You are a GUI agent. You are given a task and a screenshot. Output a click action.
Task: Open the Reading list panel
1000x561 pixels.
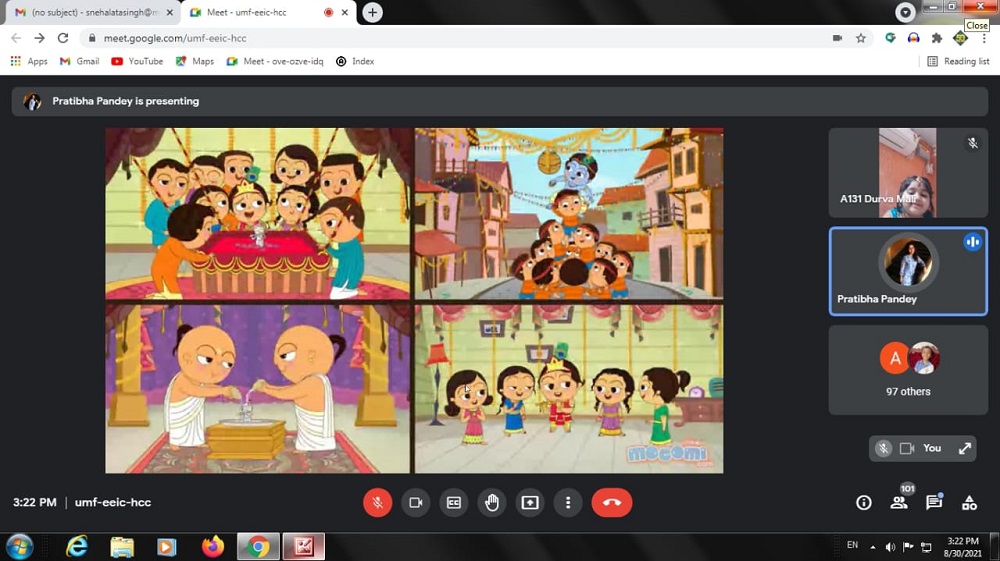(x=958, y=61)
